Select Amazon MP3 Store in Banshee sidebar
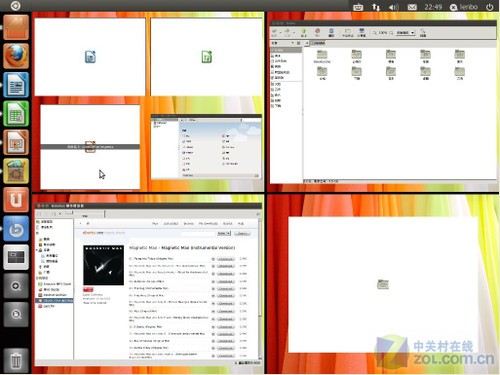Viewport: 500px width, 375px height. click(55, 284)
